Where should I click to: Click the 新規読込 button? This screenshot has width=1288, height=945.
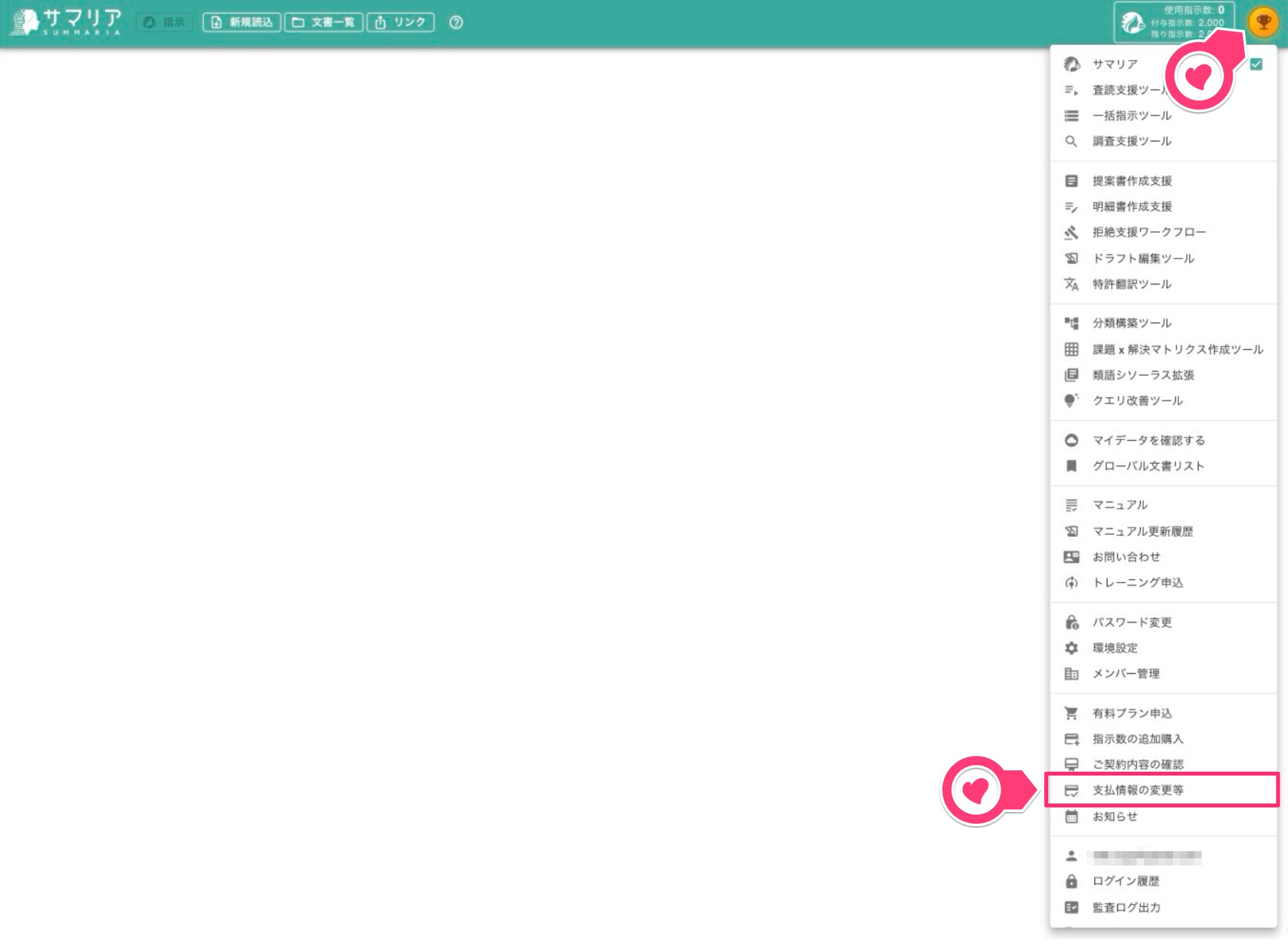click(242, 22)
